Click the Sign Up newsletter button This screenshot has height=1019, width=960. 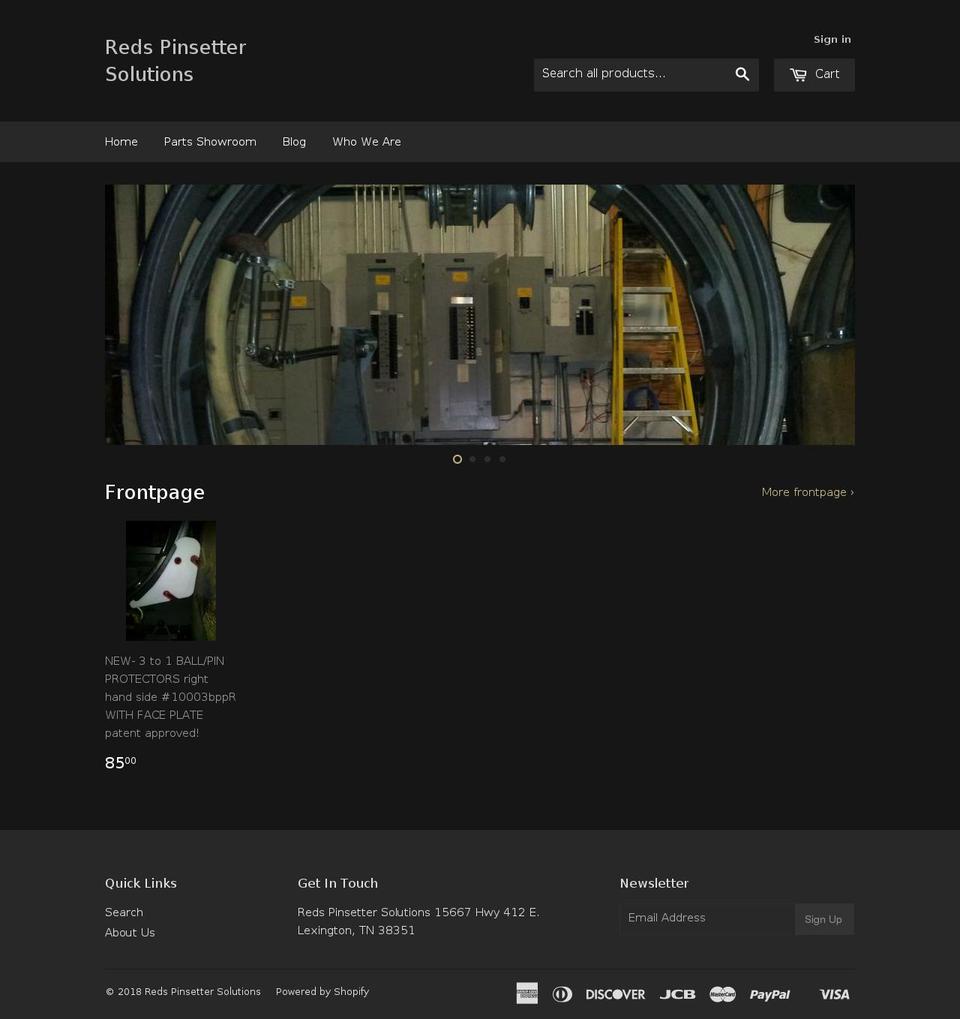[823, 918]
